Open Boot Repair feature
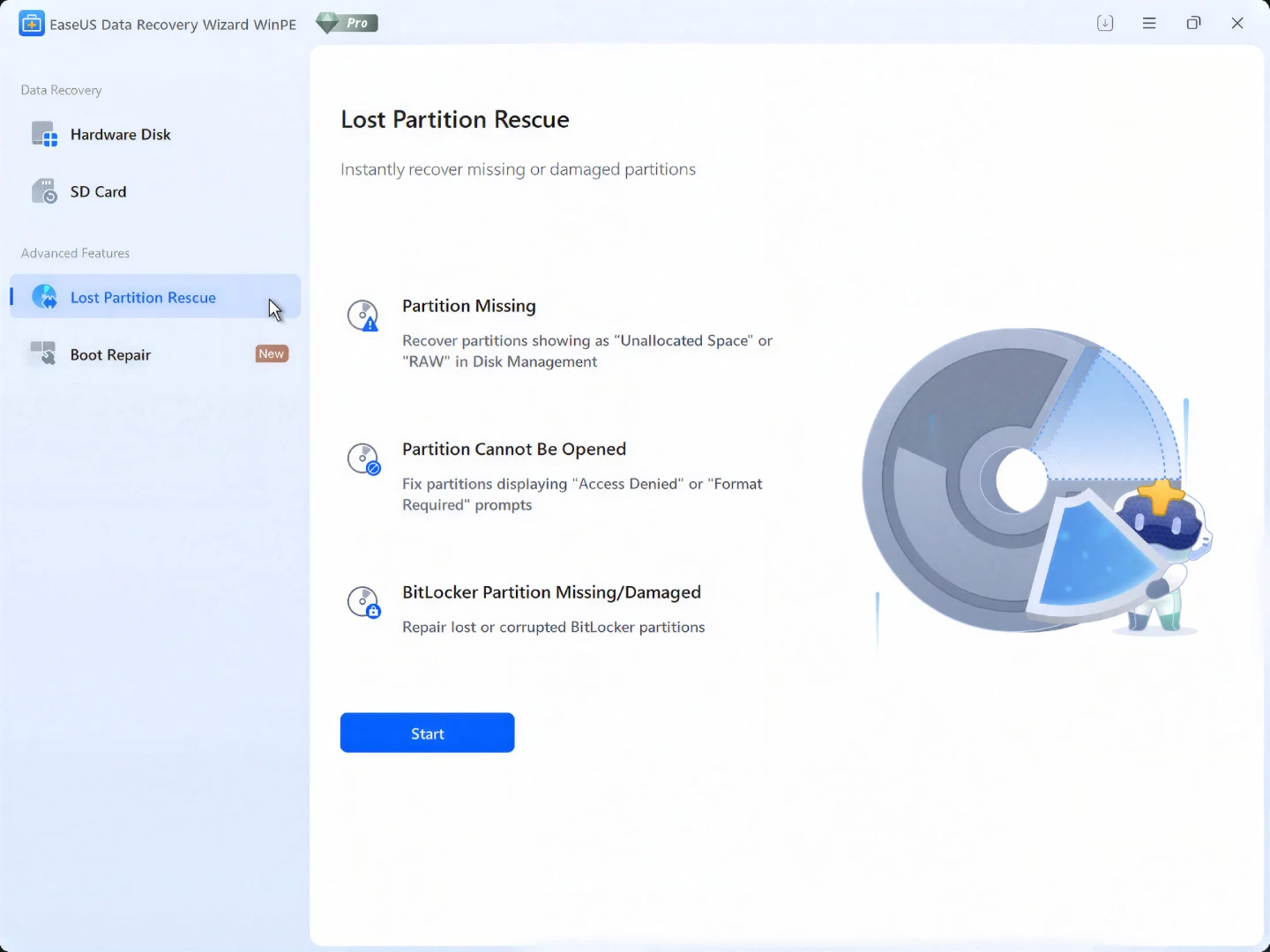 [x=155, y=354]
